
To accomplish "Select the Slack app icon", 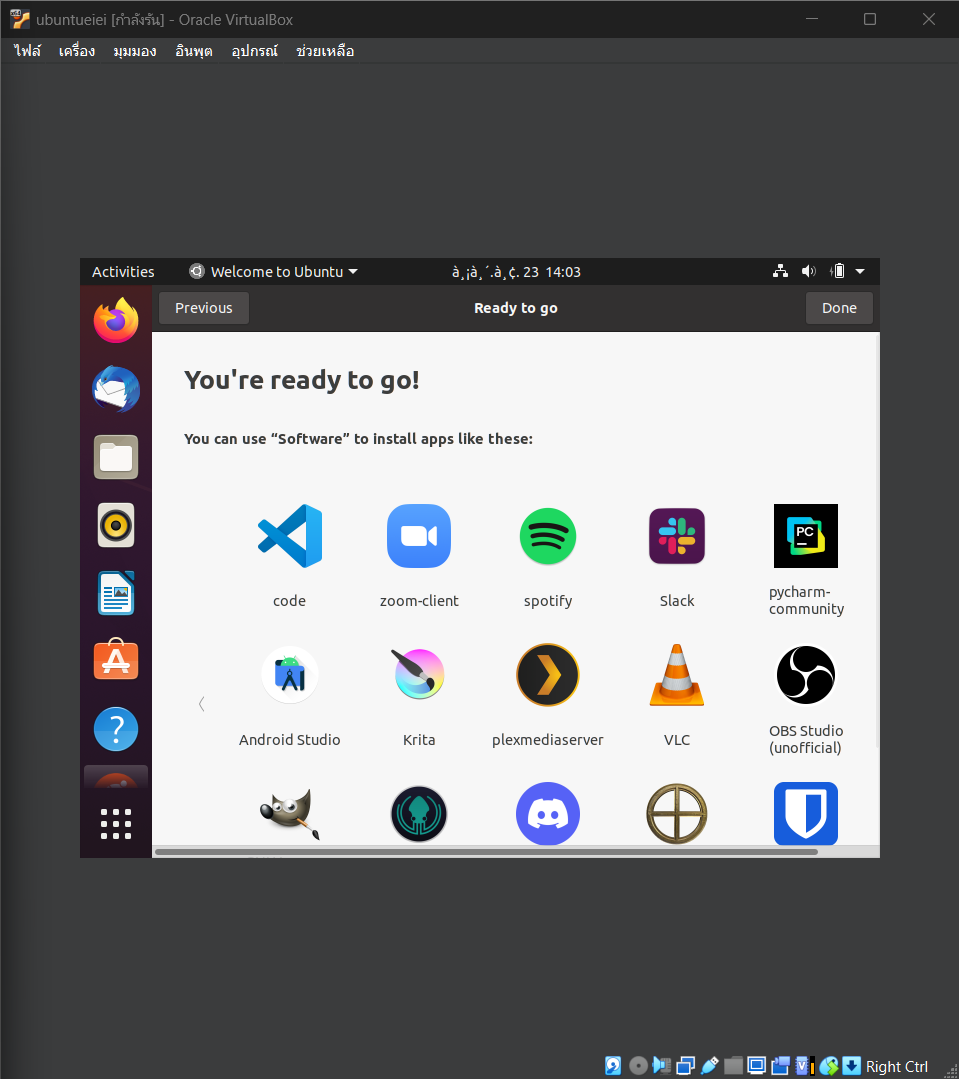I will [x=676, y=536].
